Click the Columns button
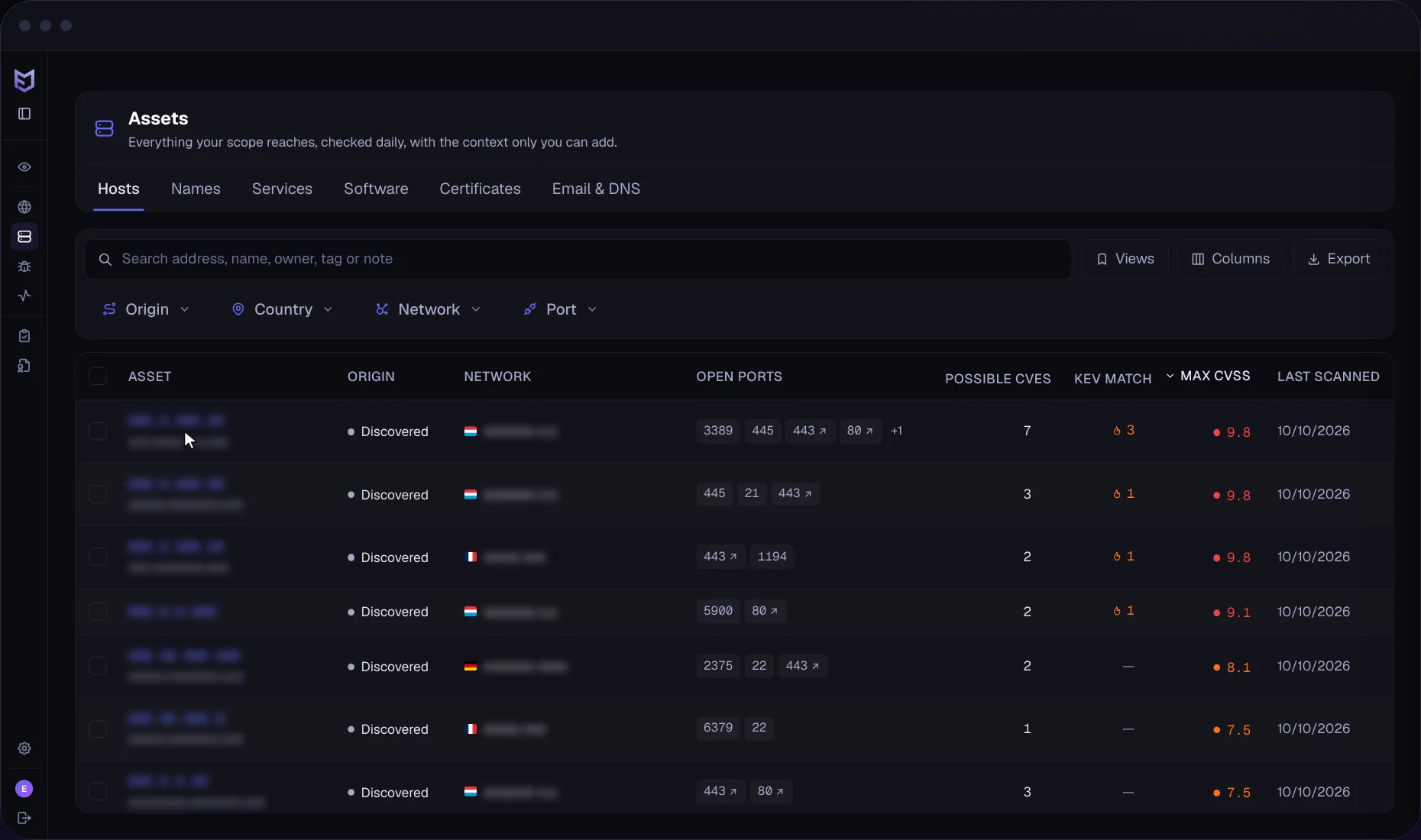The image size is (1421, 840). click(1230, 260)
